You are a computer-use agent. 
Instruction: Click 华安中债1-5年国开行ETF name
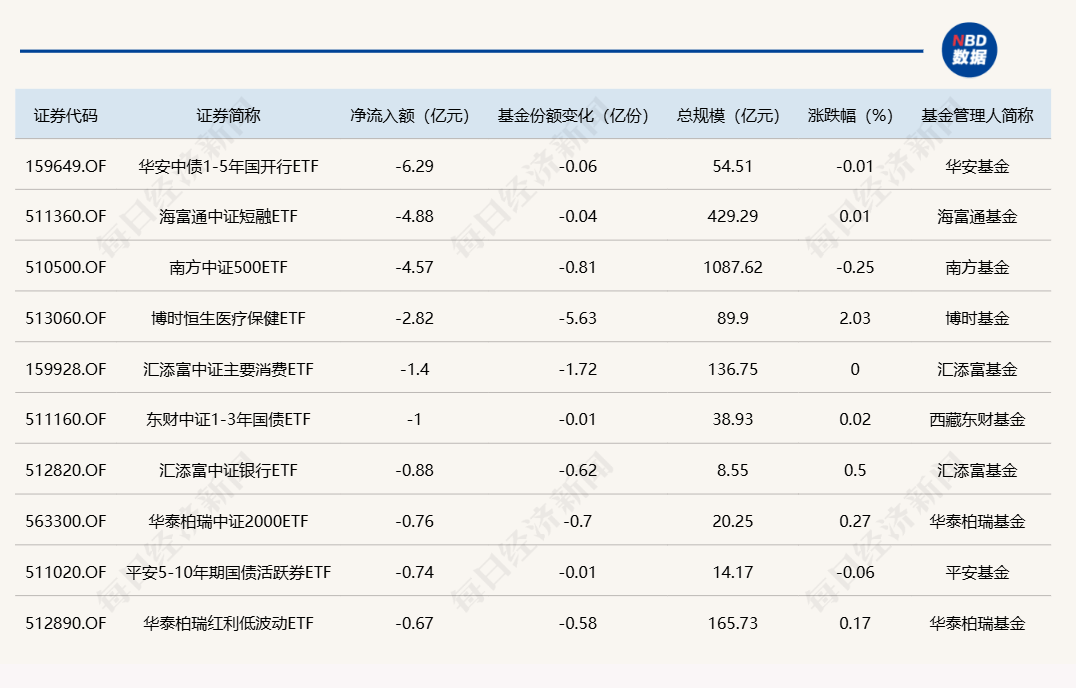[x=229, y=166]
